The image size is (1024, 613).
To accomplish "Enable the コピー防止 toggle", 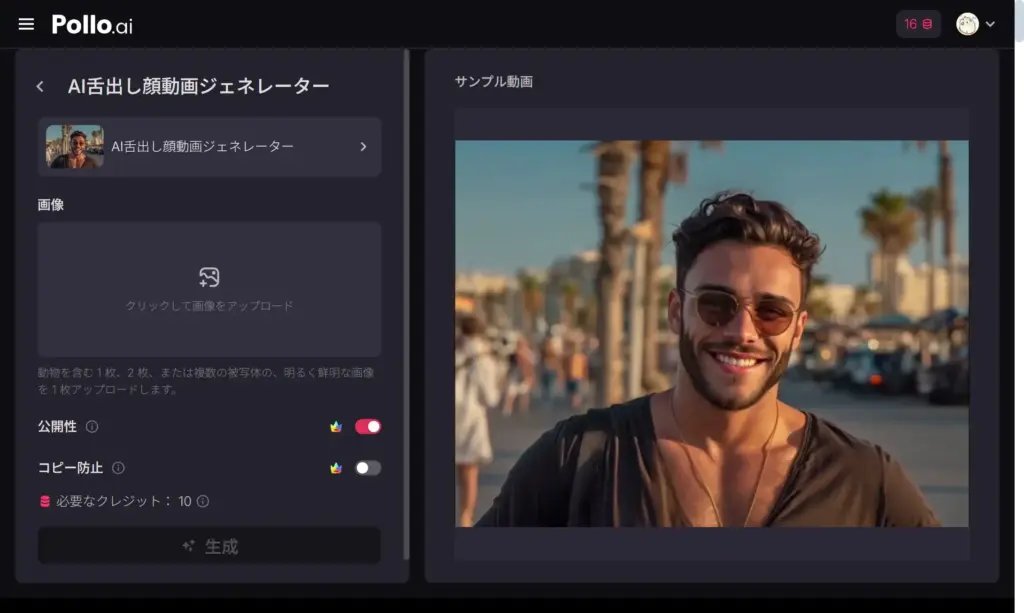I will [368, 467].
